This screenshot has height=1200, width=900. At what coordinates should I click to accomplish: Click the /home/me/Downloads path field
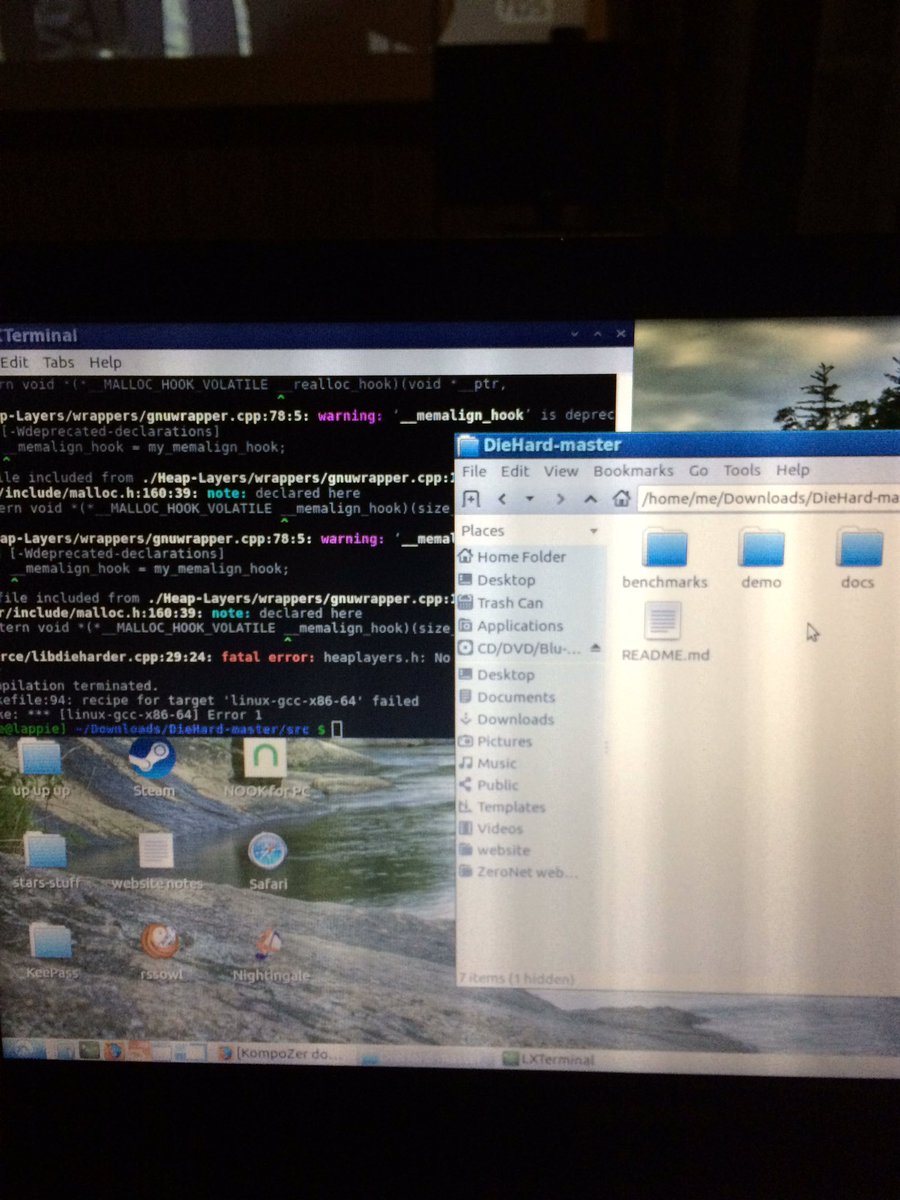tap(769, 497)
